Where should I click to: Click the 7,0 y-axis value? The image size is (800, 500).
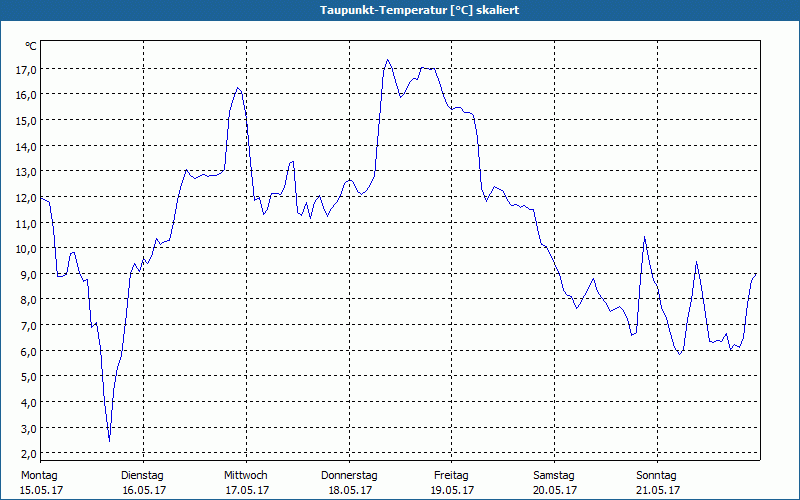29,326
